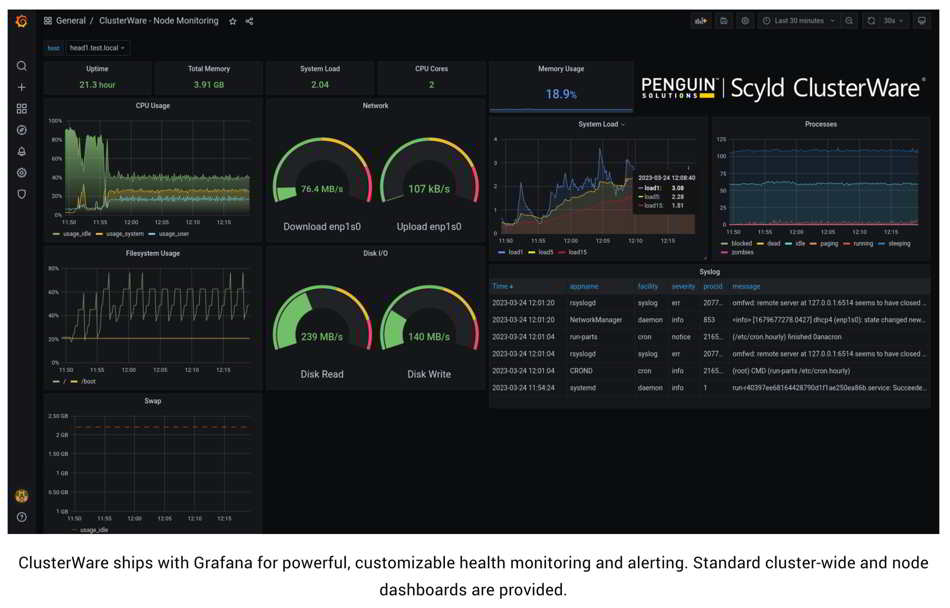Toggle the usage_system series in CPU legend
The image size is (950, 608).
click(124, 234)
